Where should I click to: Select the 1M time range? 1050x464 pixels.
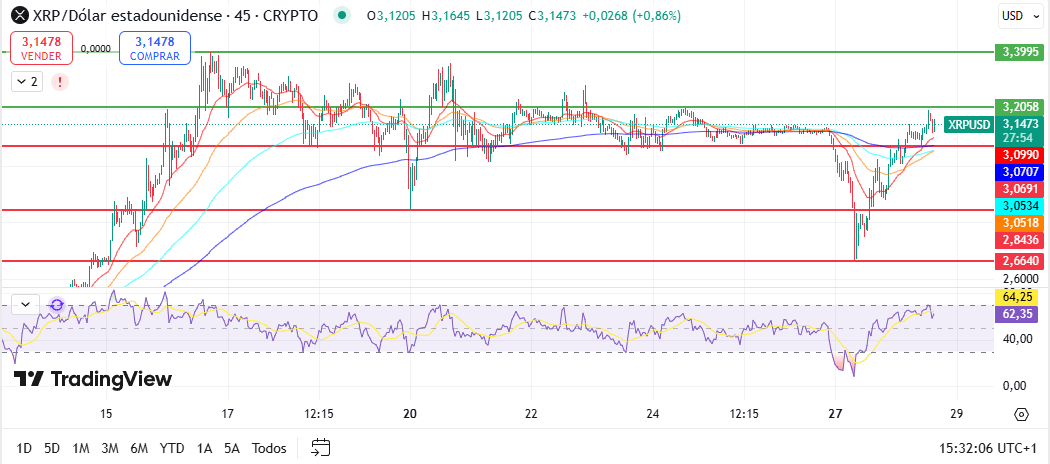81,448
